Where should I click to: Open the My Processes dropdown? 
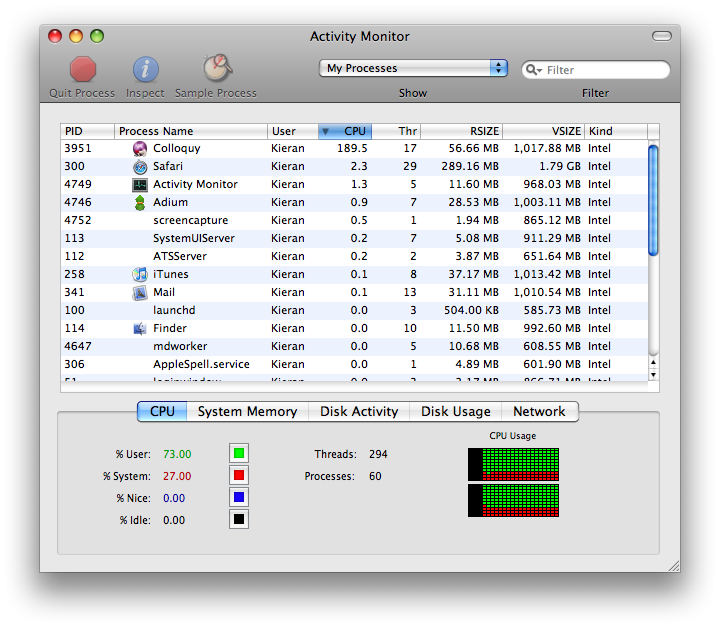pos(413,68)
